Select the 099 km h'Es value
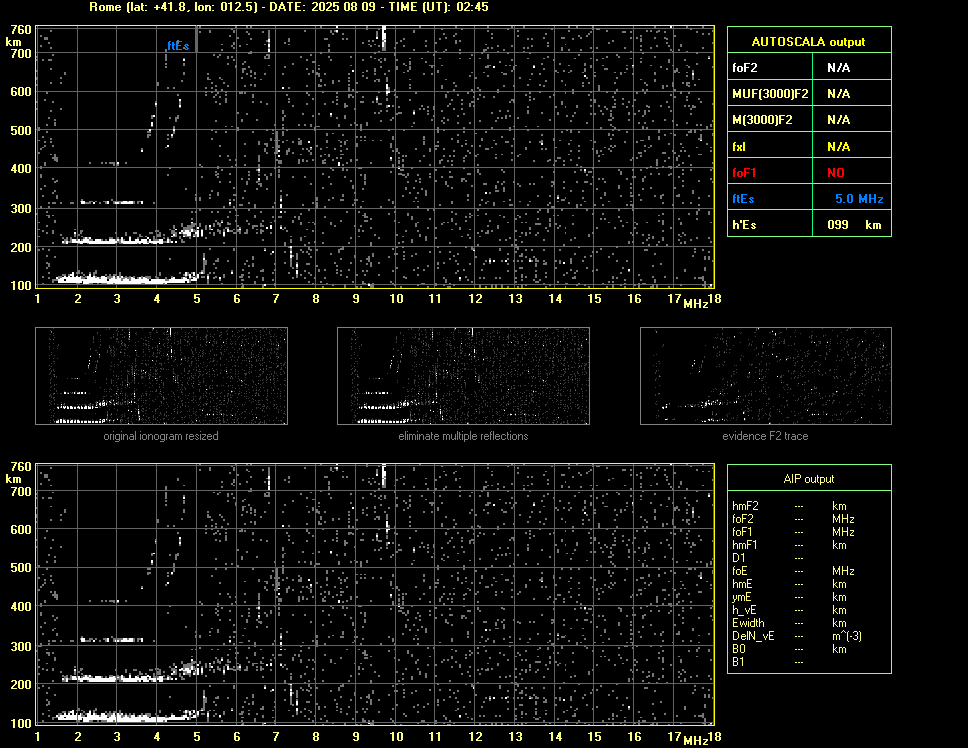 pyautogui.click(x=854, y=225)
